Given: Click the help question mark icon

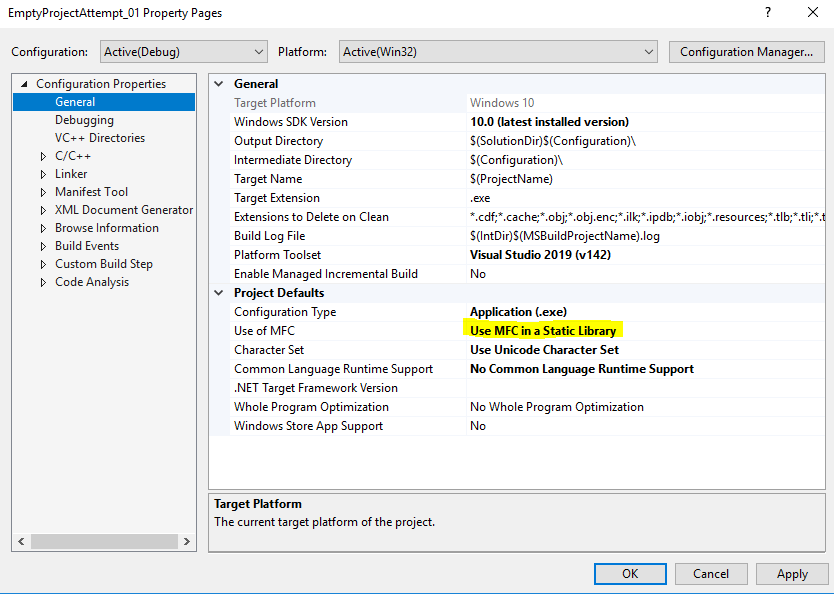Looking at the screenshot, I should [x=768, y=13].
